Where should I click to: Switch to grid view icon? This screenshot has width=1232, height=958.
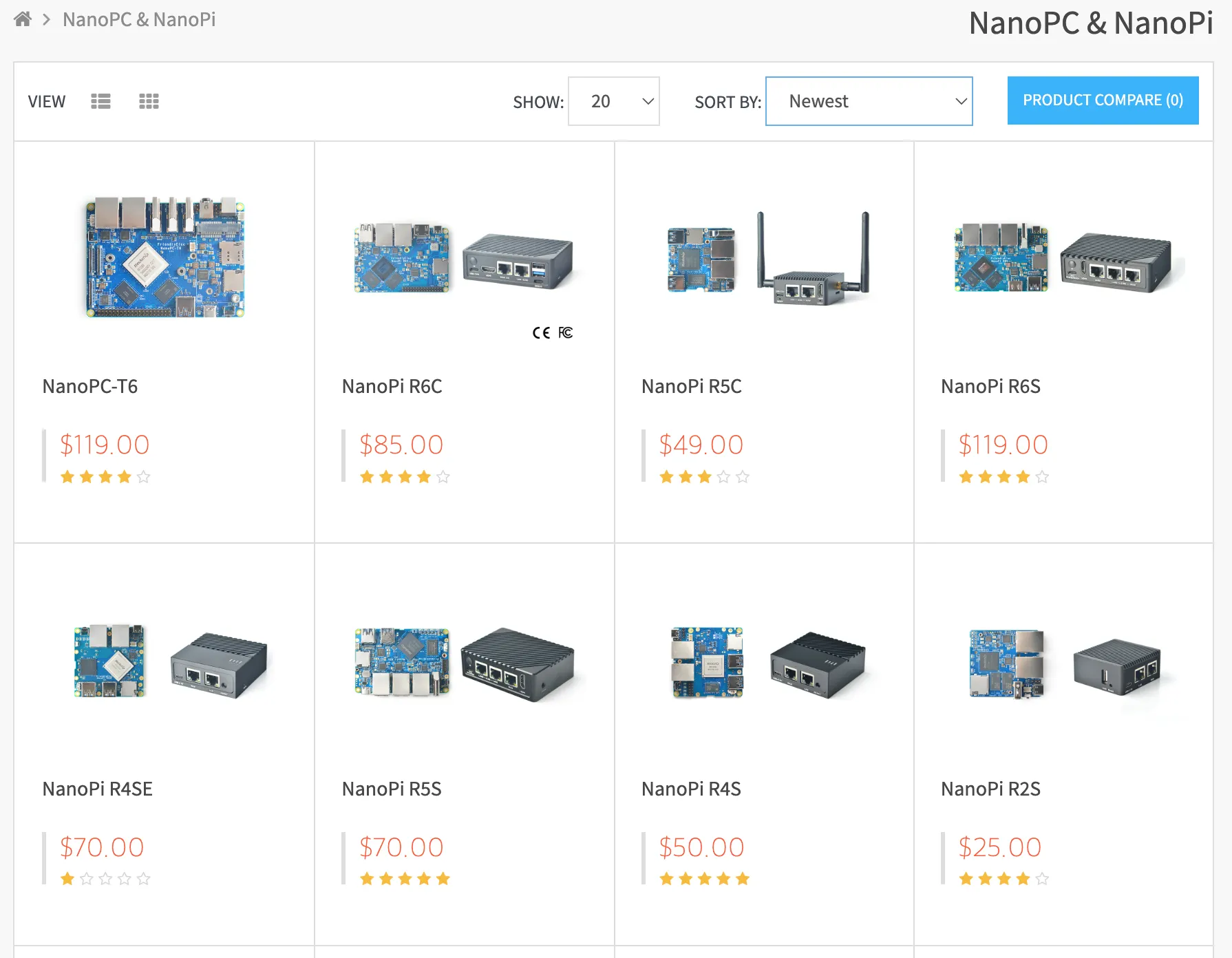[149, 102]
